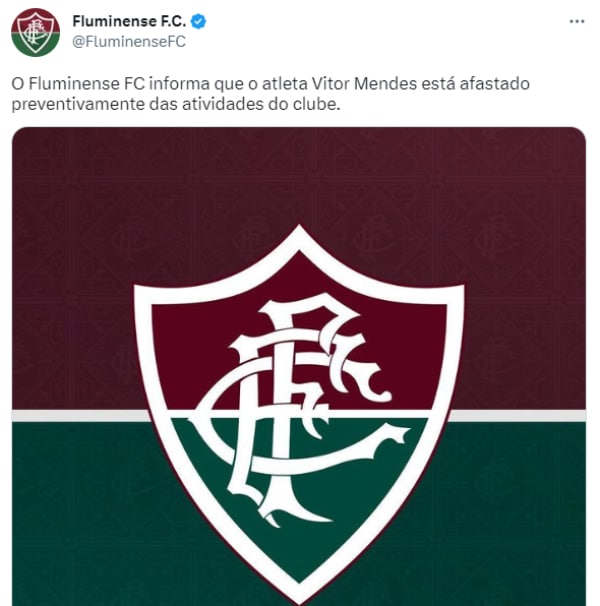Select the tweet text about Vitor Mendes
The width and height of the screenshot is (600, 606).
coord(271,94)
